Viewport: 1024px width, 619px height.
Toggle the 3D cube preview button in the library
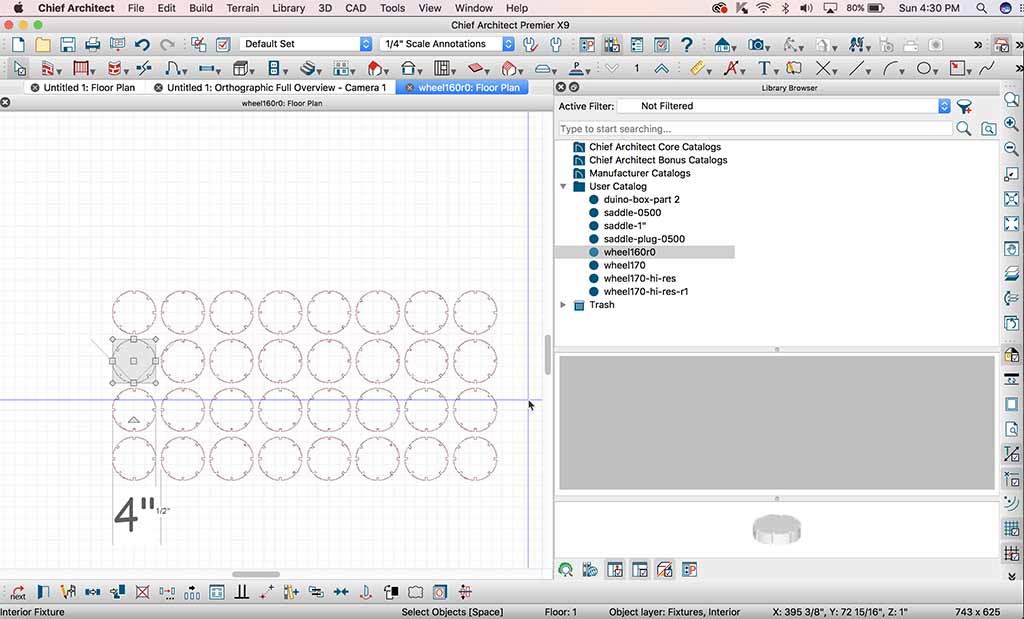pyautogui.click(x=664, y=570)
